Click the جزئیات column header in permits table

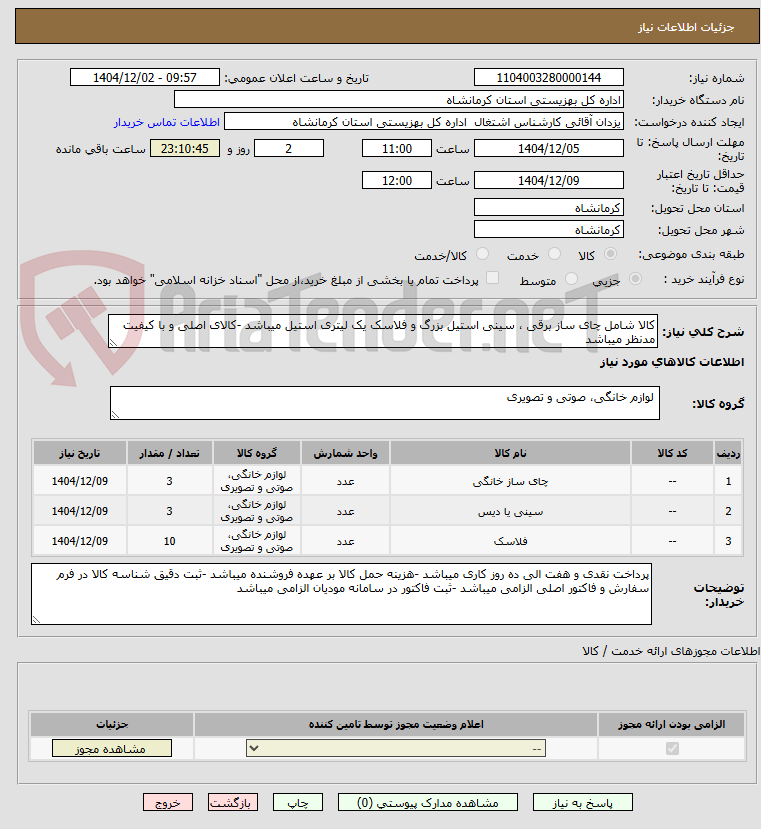pos(112,724)
